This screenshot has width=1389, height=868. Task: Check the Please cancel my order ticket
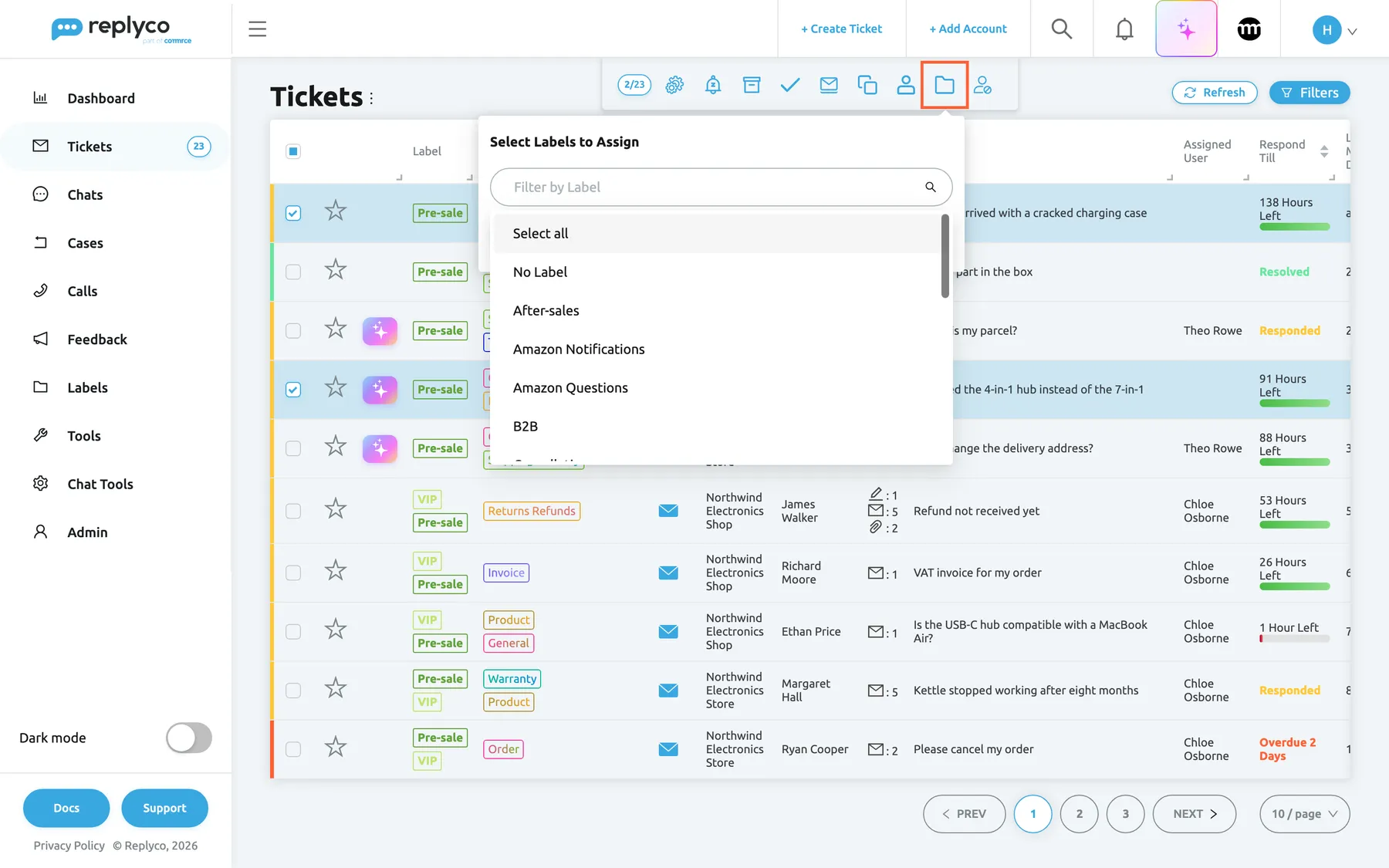(x=293, y=749)
